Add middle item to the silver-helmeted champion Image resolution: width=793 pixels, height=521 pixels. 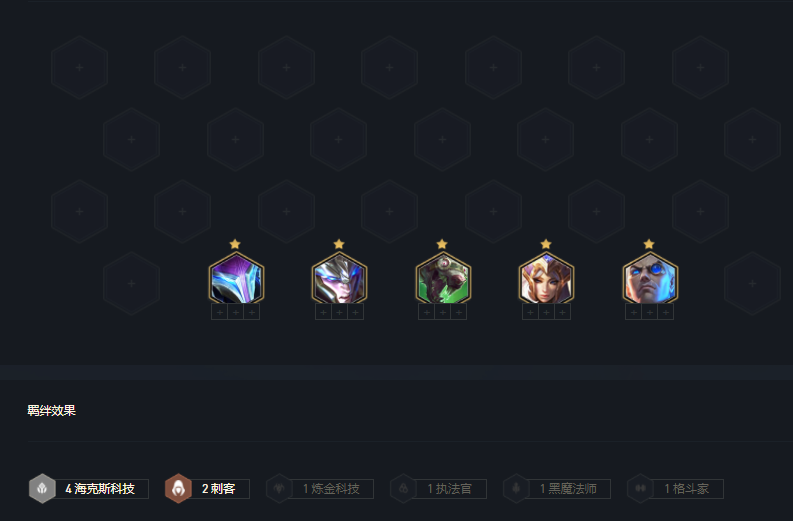click(x=339, y=312)
